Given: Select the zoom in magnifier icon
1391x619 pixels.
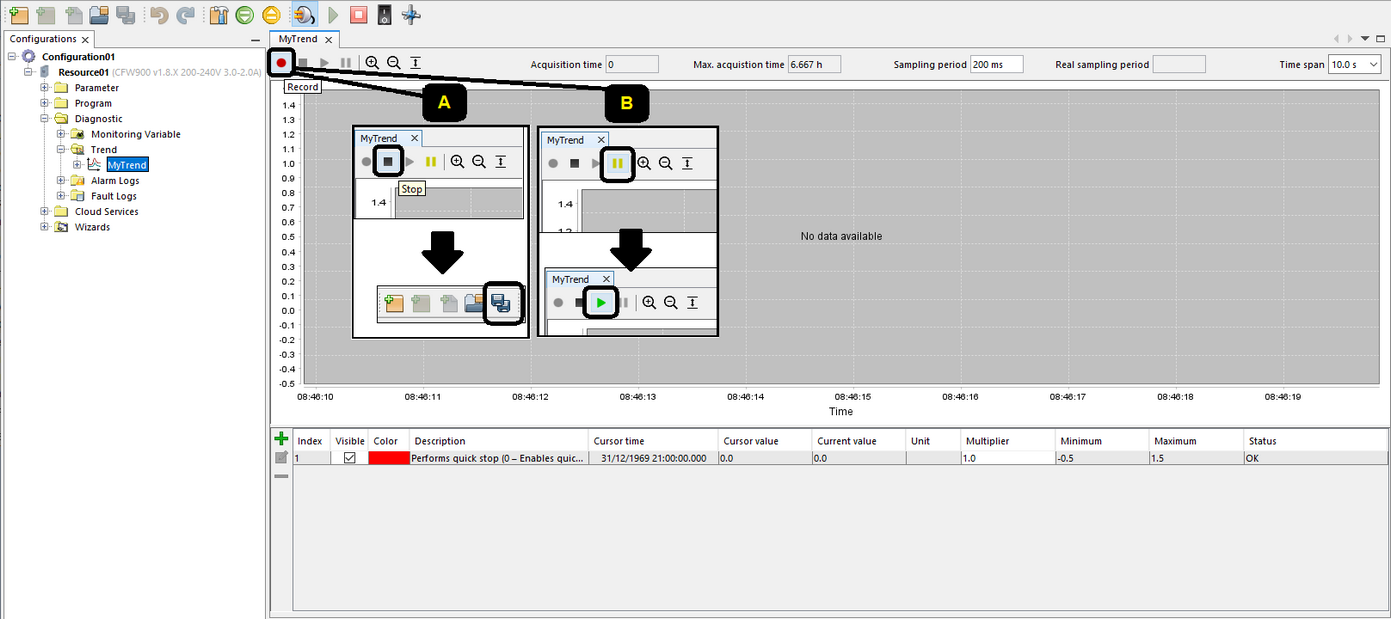Looking at the screenshot, I should point(372,62).
